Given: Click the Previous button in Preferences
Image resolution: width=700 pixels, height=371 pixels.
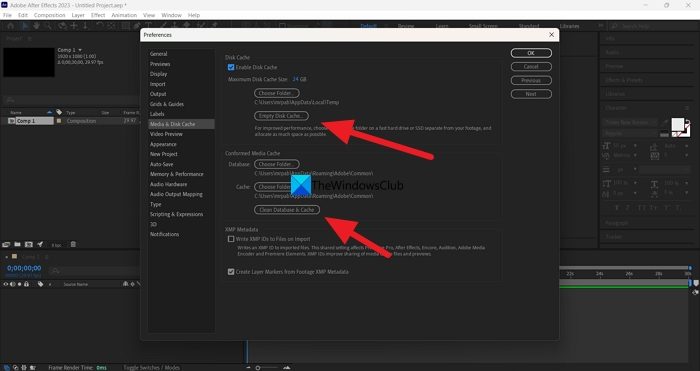Looking at the screenshot, I should [531, 80].
